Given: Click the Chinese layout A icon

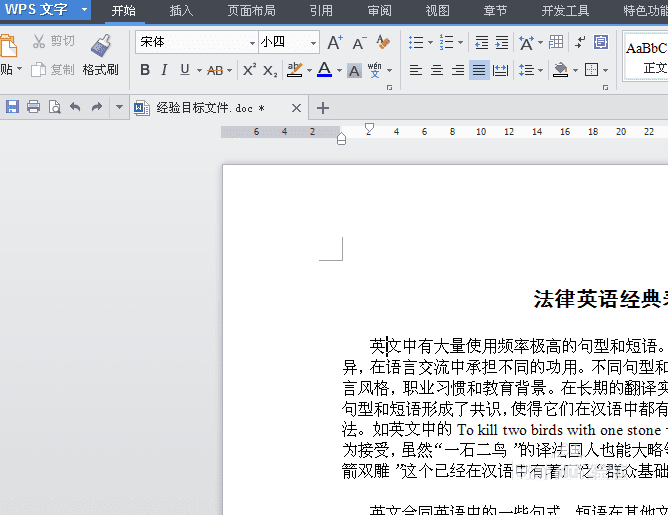Looking at the screenshot, I should (526, 43).
